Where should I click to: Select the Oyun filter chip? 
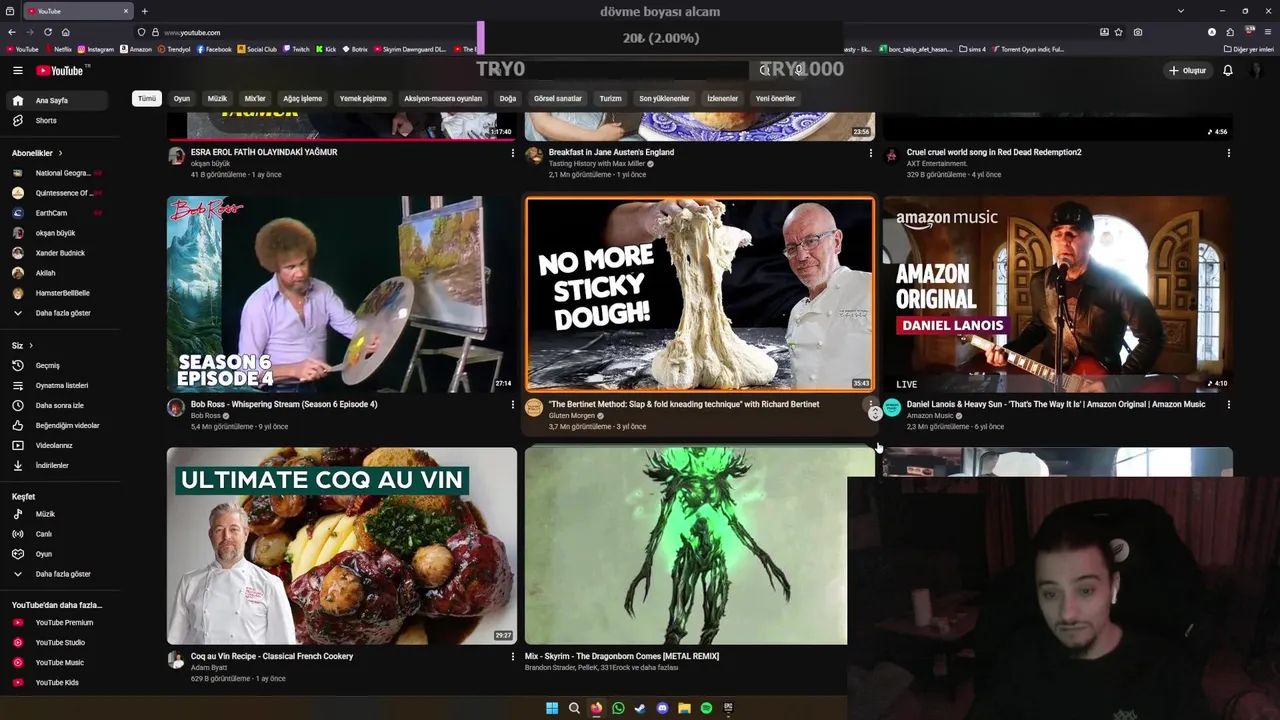tap(182, 98)
